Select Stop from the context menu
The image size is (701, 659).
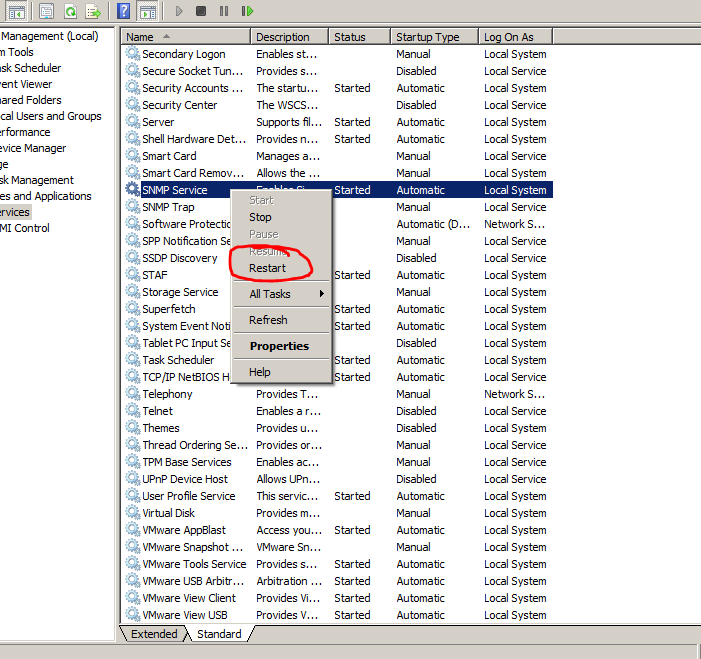click(x=260, y=217)
